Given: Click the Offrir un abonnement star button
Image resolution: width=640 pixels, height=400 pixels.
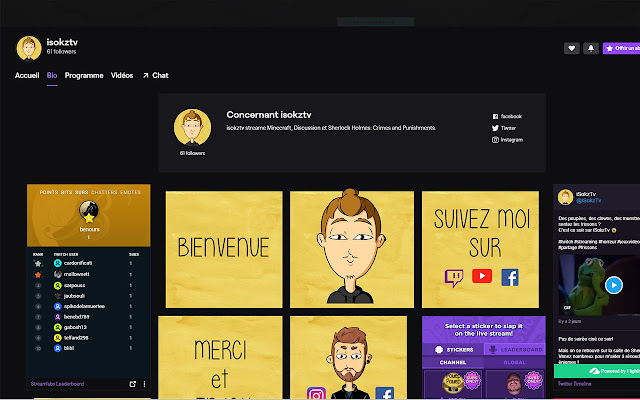Looking at the screenshot, I should point(621,48).
